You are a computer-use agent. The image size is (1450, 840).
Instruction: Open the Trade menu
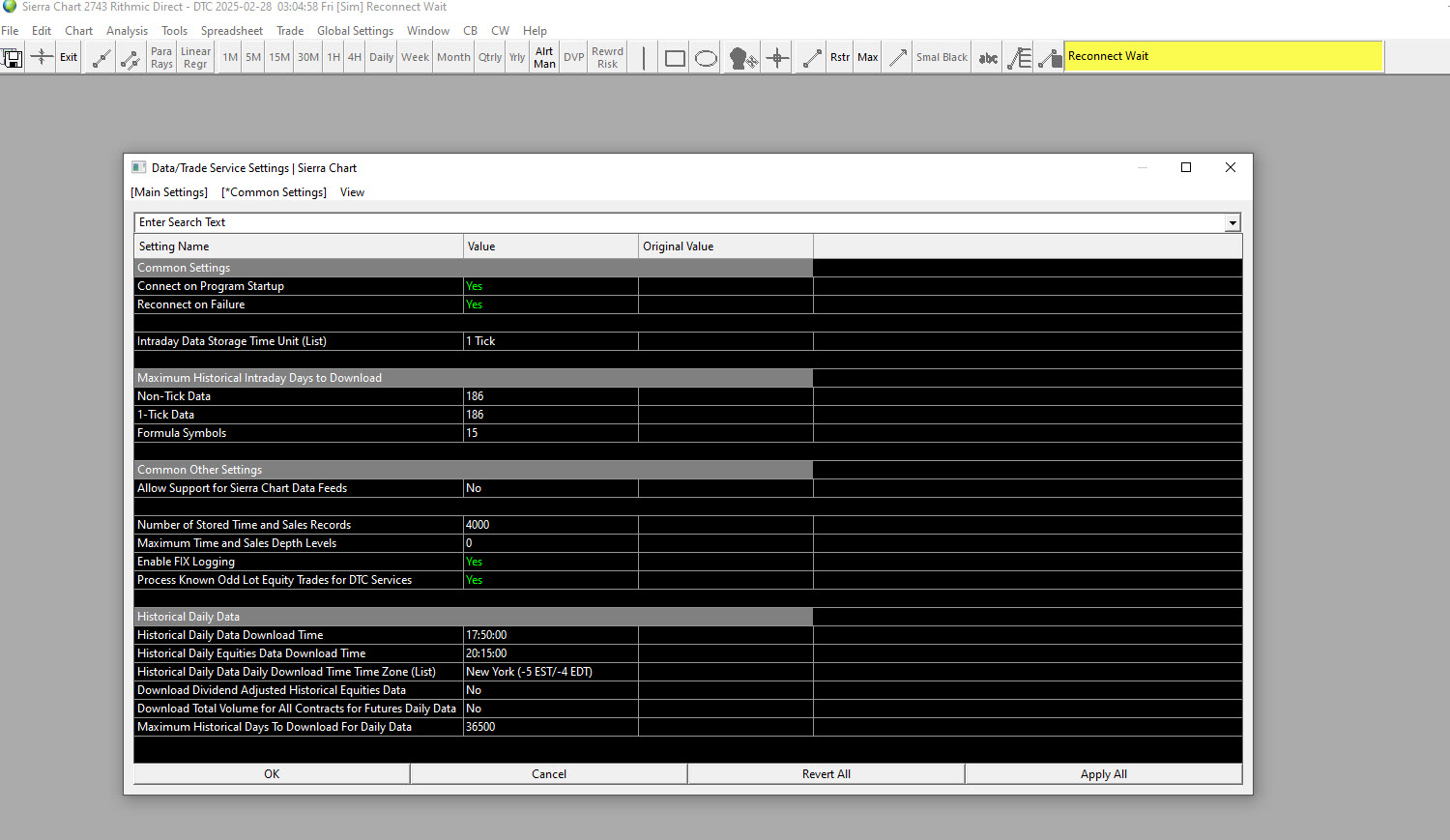[x=290, y=31]
